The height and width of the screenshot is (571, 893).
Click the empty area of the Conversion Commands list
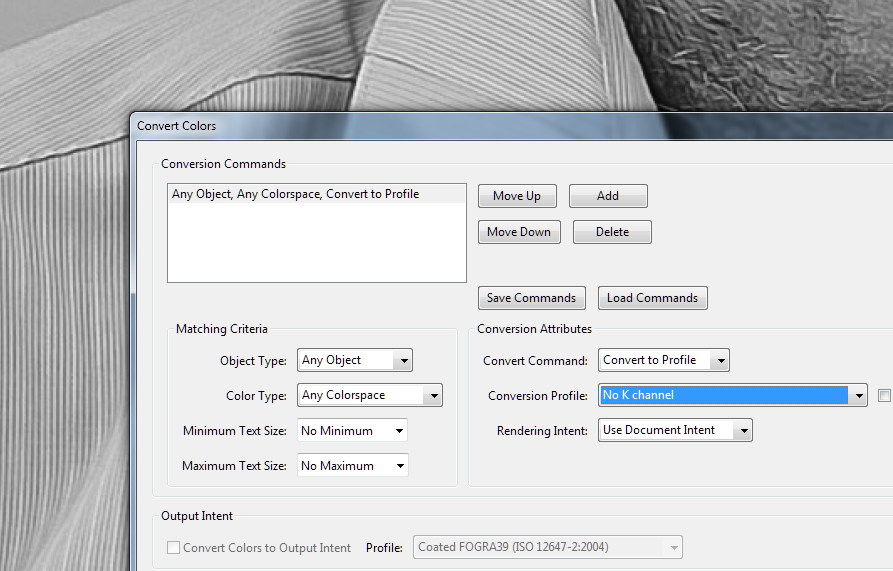click(317, 242)
